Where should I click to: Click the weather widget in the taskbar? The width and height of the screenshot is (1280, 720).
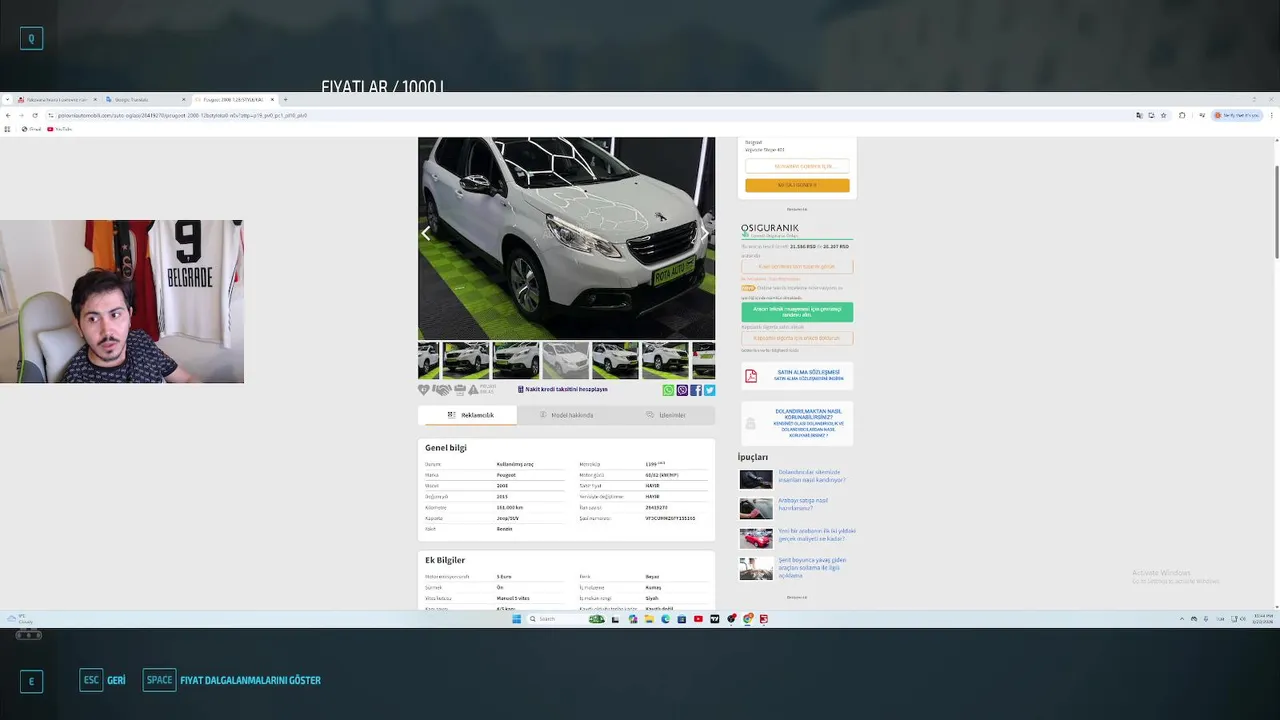tap(18, 619)
